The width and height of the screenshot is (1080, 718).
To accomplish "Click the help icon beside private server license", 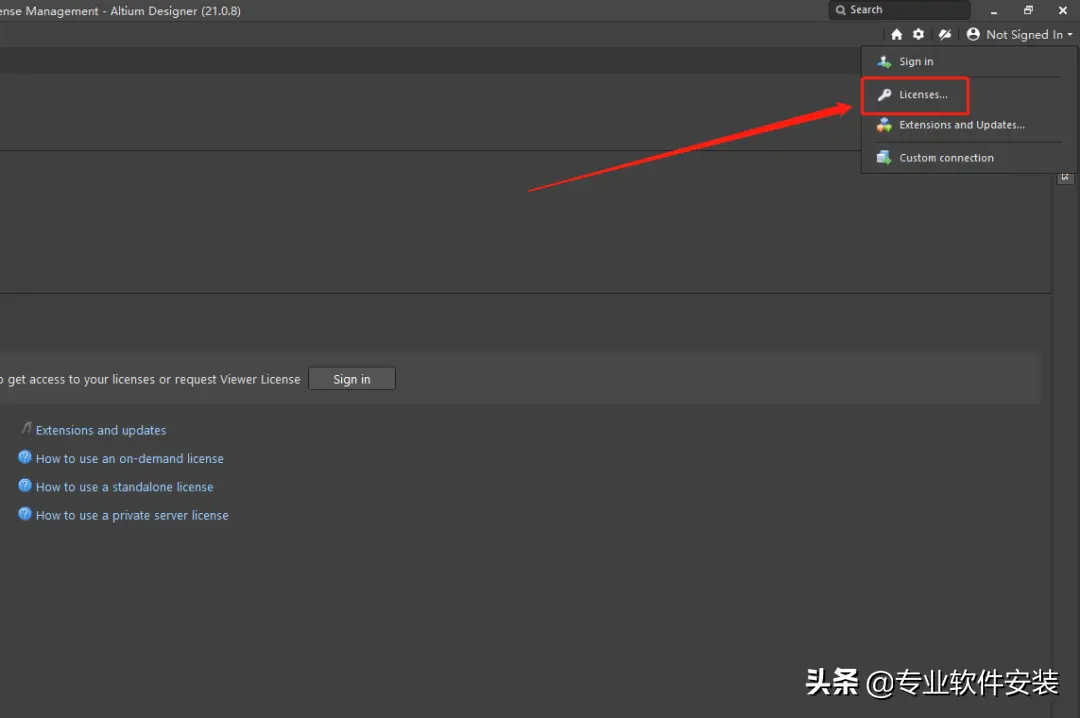I will tap(25, 513).
